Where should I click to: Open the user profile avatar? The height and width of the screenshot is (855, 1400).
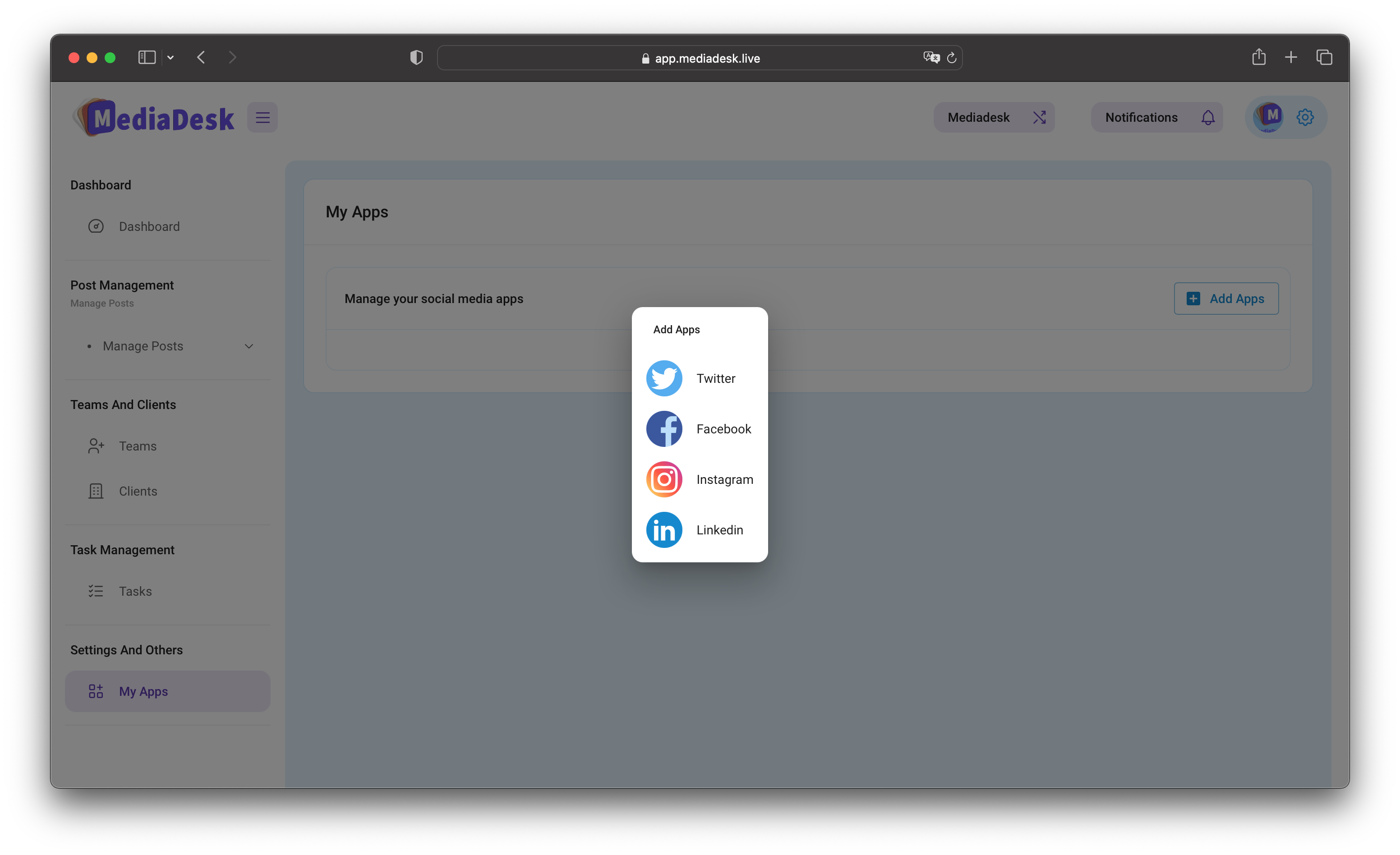(1267, 117)
